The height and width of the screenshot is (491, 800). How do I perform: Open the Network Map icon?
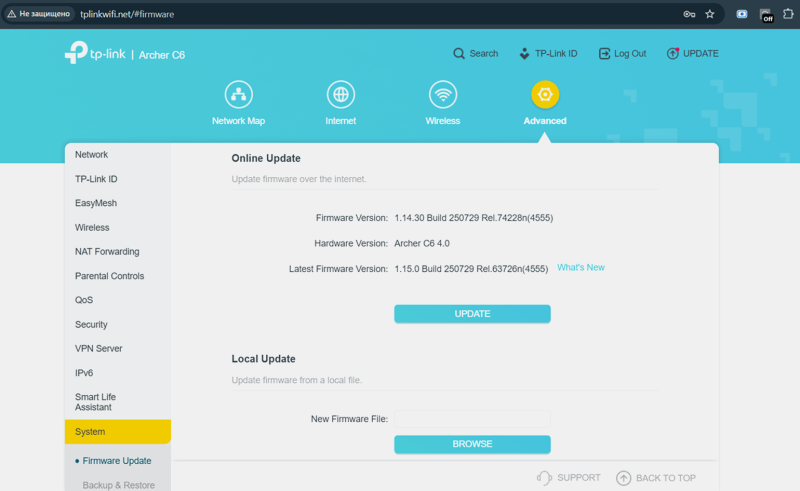click(x=238, y=94)
